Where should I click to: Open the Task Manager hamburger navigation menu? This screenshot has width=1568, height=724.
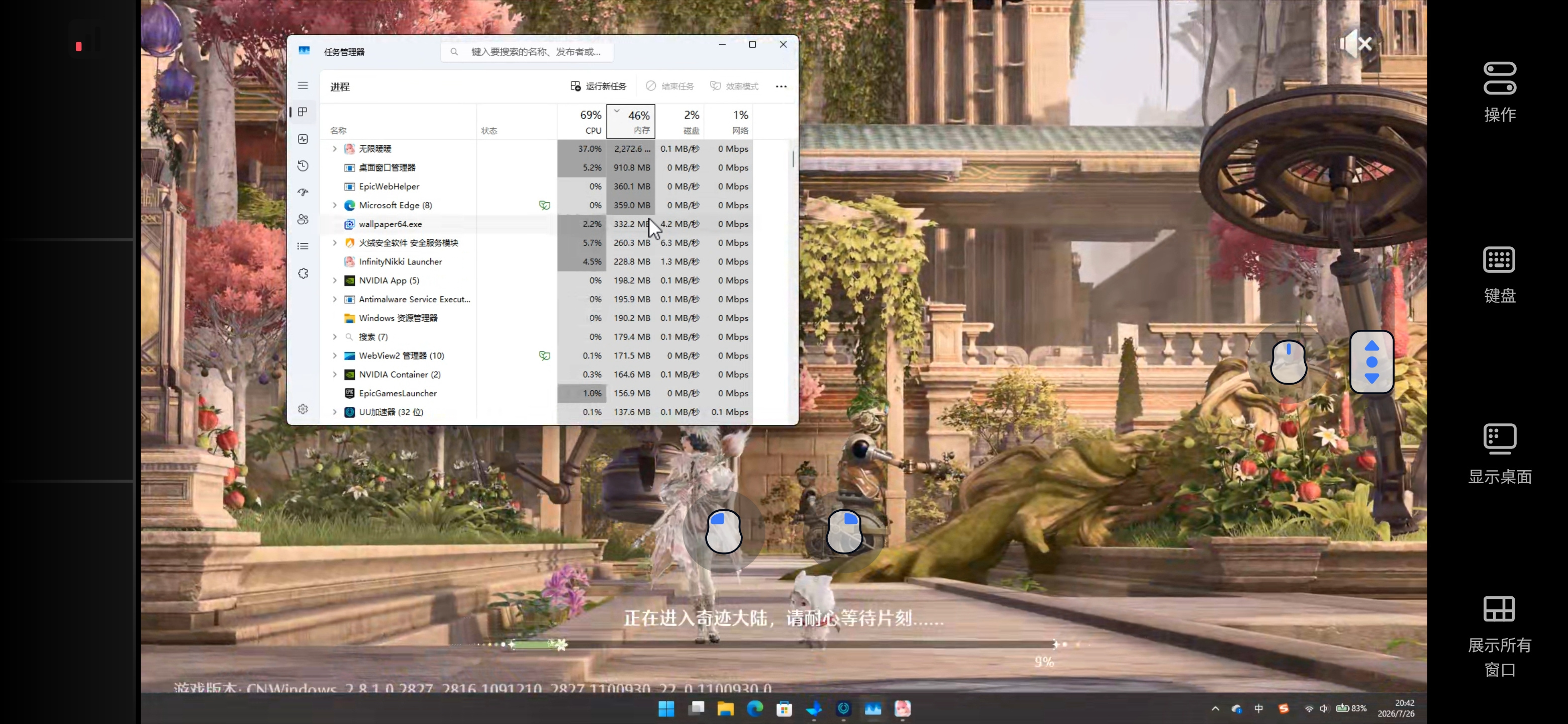(303, 86)
